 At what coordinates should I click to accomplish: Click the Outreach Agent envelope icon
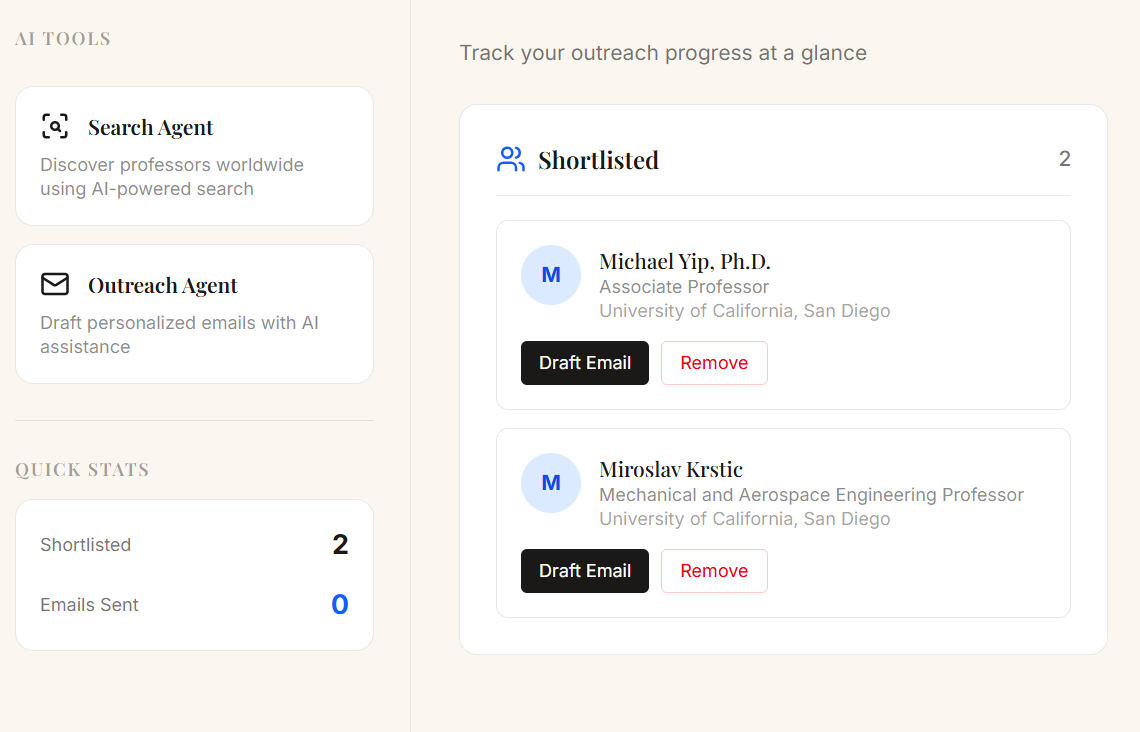pos(55,285)
